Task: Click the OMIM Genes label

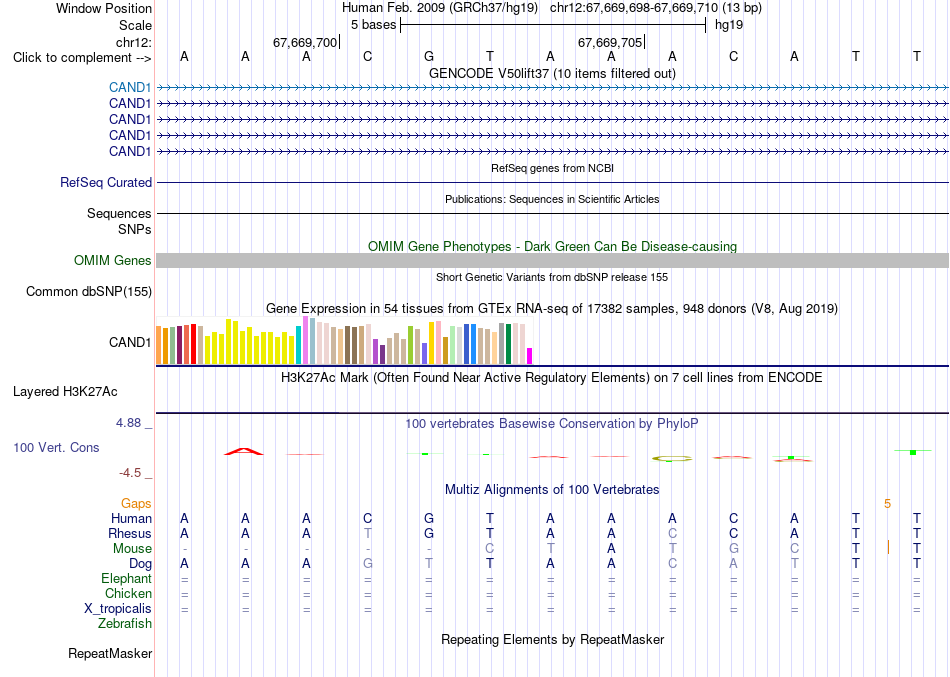Action: coord(112,261)
